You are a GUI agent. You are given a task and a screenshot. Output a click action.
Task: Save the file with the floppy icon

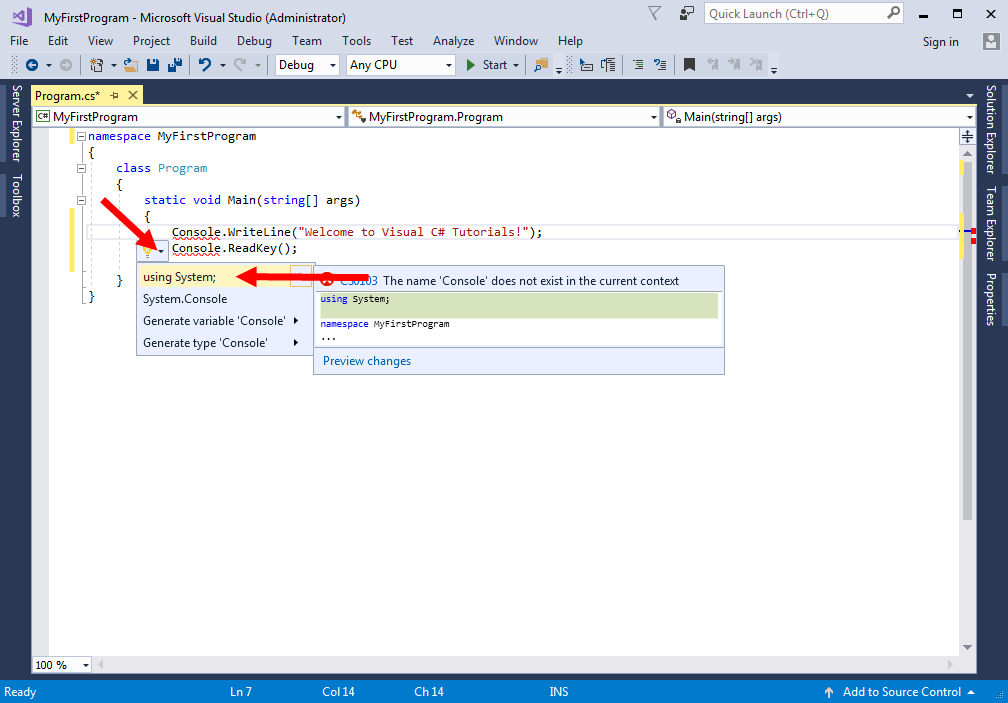(x=153, y=65)
